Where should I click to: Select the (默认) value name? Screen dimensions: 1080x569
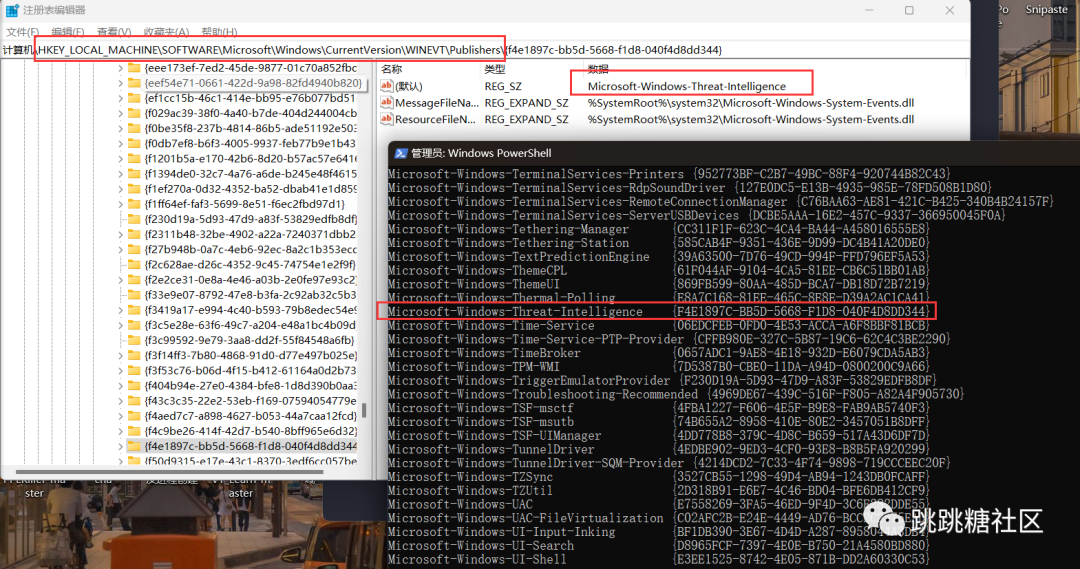pyautogui.click(x=409, y=86)
